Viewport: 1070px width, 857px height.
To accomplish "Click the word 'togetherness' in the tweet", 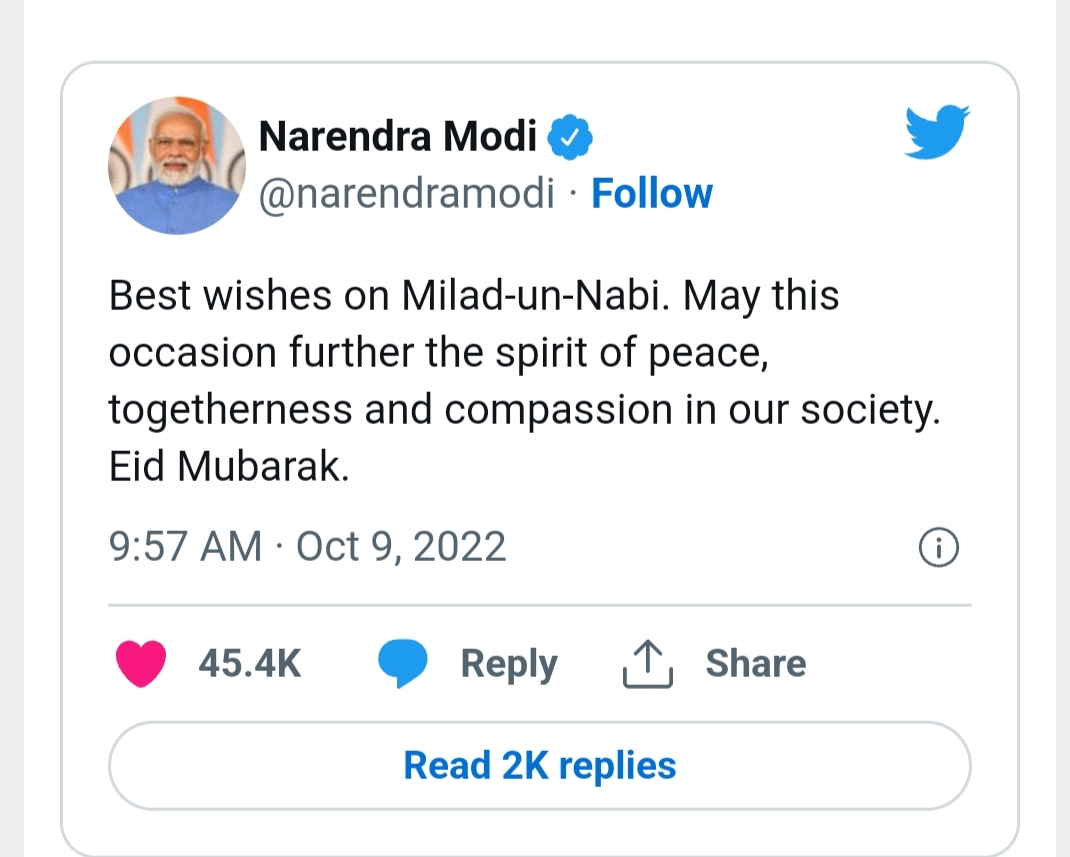I will click(x=231, y=412).
